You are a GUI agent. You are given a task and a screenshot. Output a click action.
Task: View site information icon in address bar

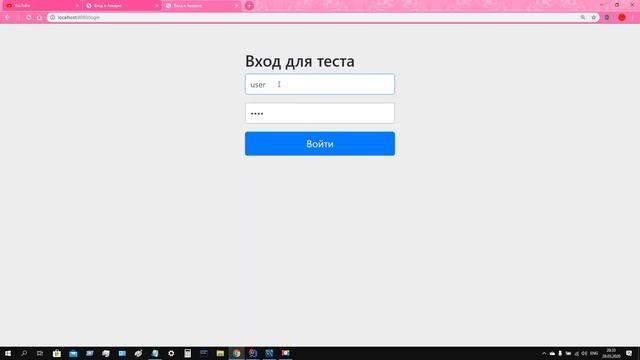(x=52, y=18)
